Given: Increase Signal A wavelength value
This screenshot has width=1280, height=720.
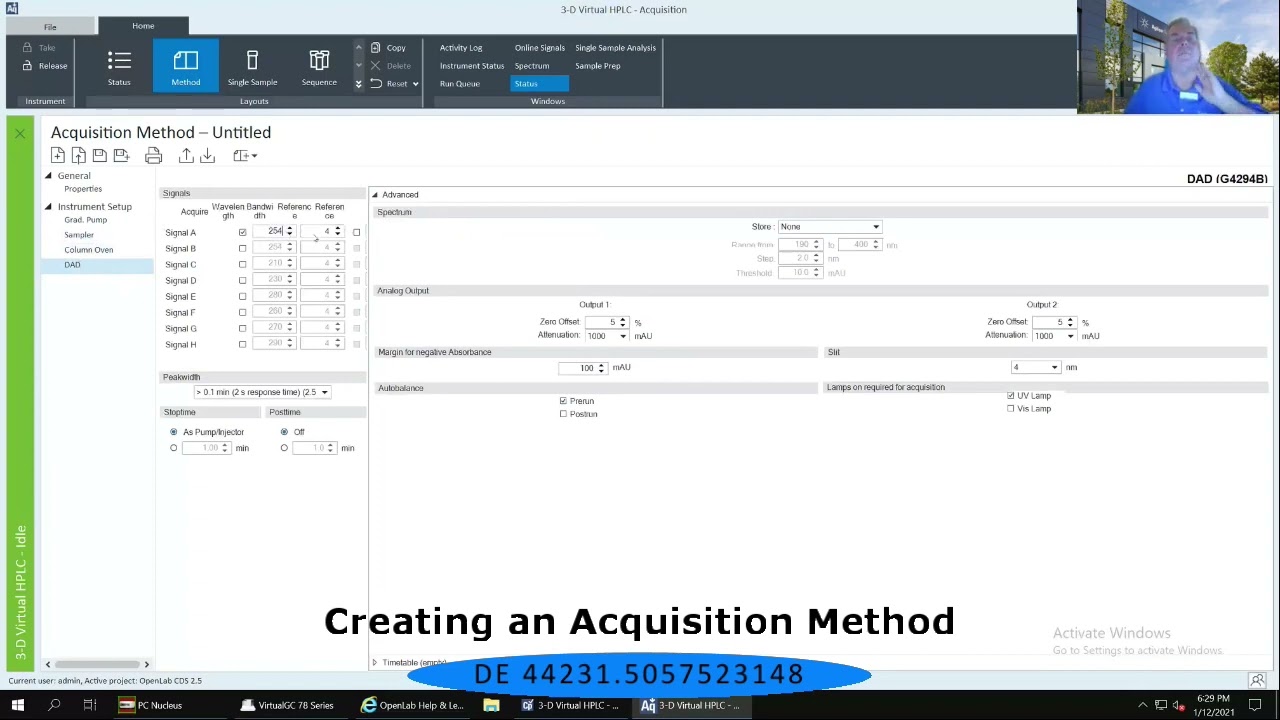Looking at the screenshot, I should tap(290, 230).
